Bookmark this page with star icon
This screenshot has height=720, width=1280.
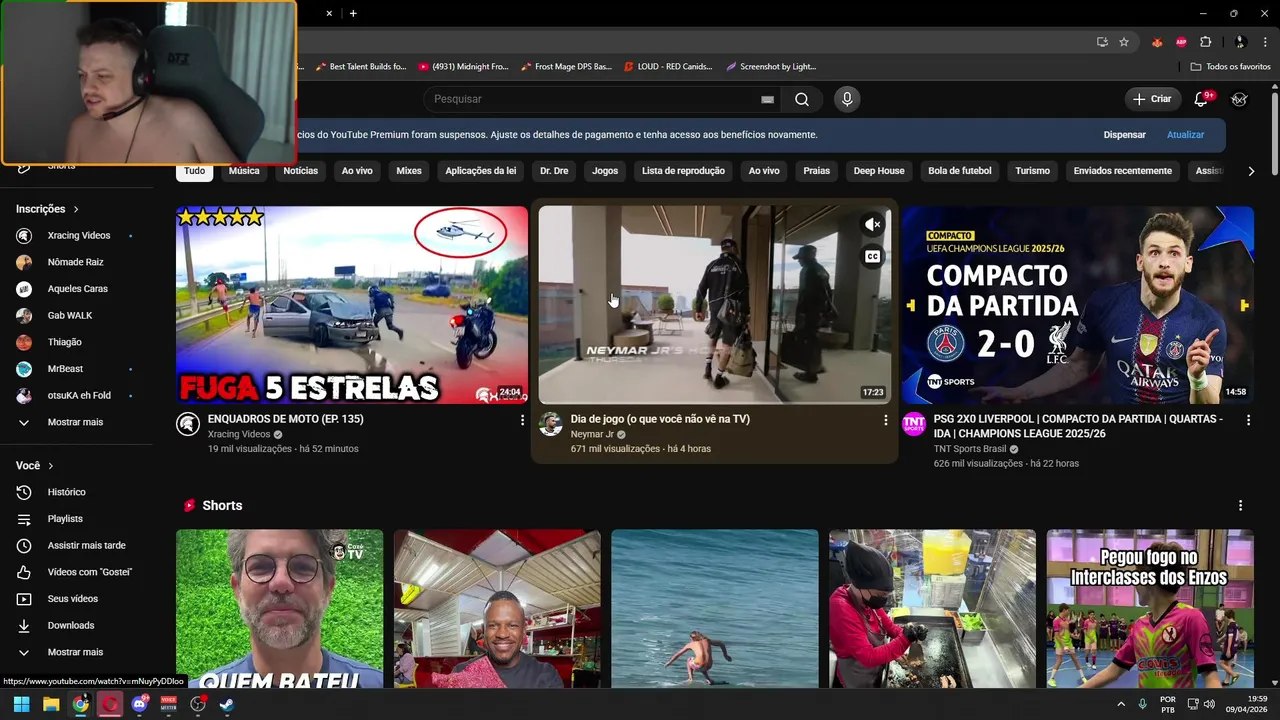click(x=1124, y=42)
